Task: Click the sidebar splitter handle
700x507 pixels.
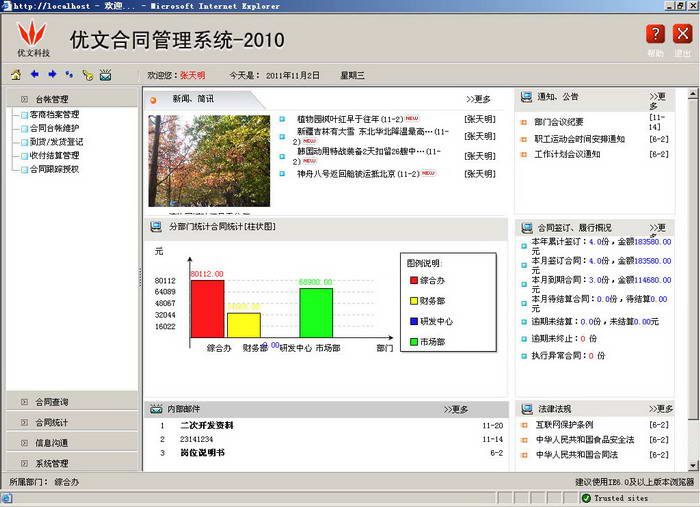Action: 140,278
